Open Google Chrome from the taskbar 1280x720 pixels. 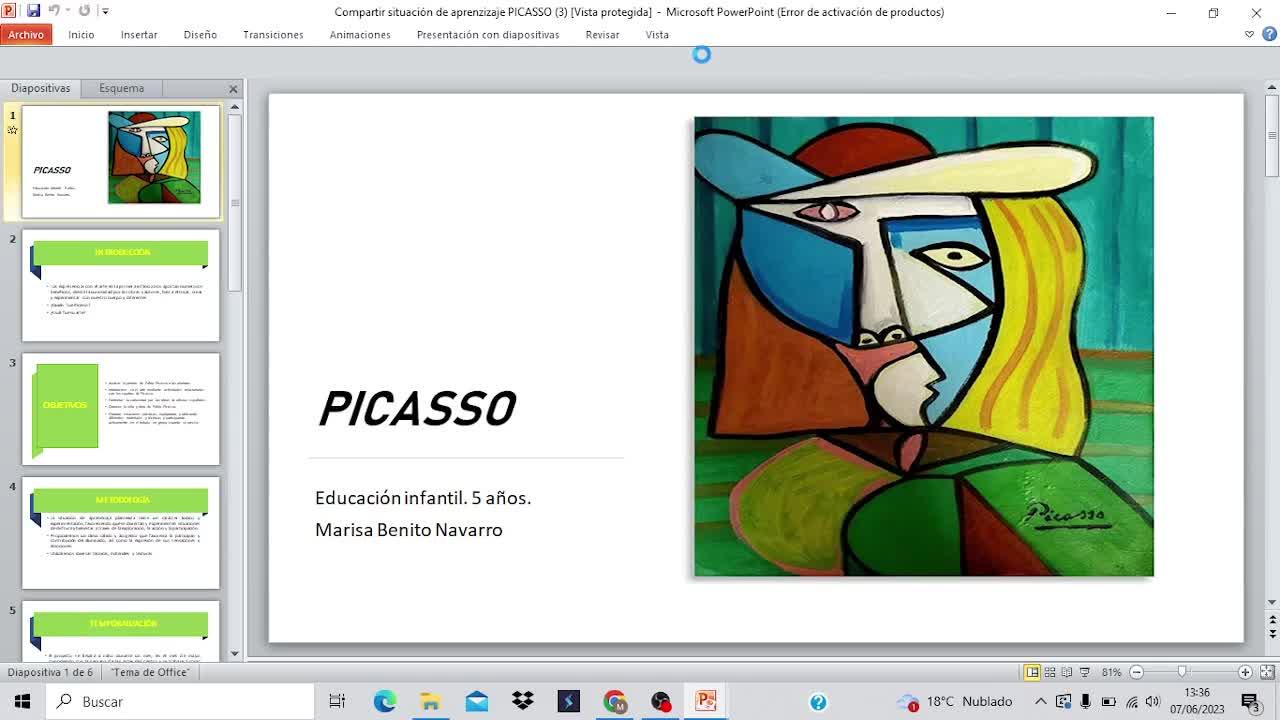[x=615, y=702]
